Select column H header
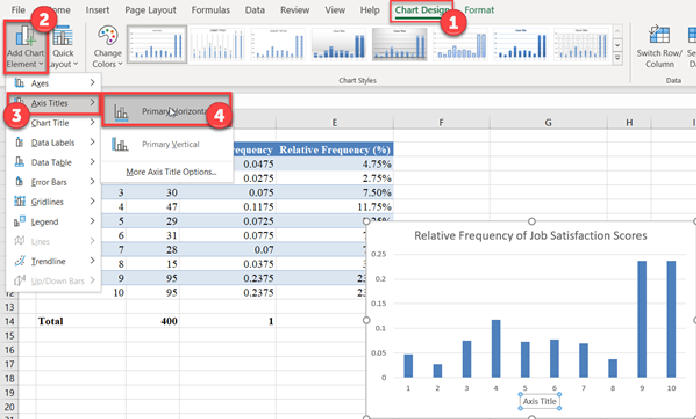This screenshot has width=696, height=419. pos(629,123)
